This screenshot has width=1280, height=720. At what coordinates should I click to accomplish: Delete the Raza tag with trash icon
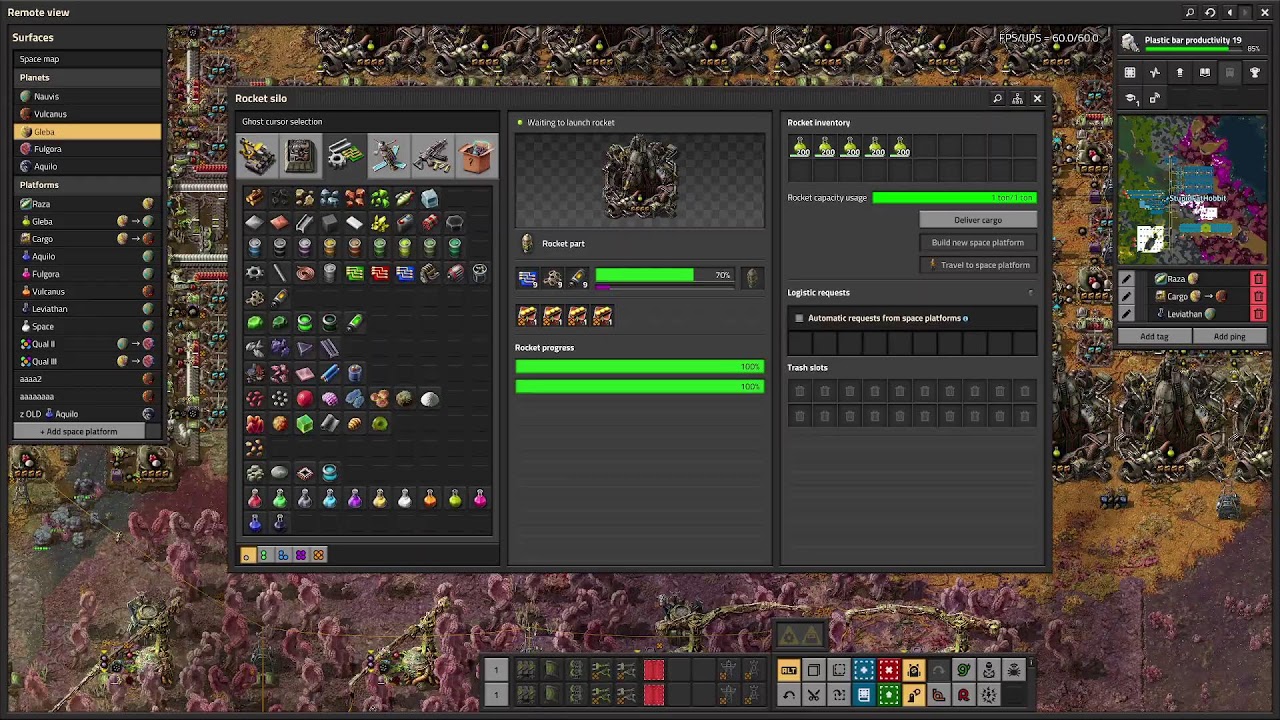[x=1258, y=279]
